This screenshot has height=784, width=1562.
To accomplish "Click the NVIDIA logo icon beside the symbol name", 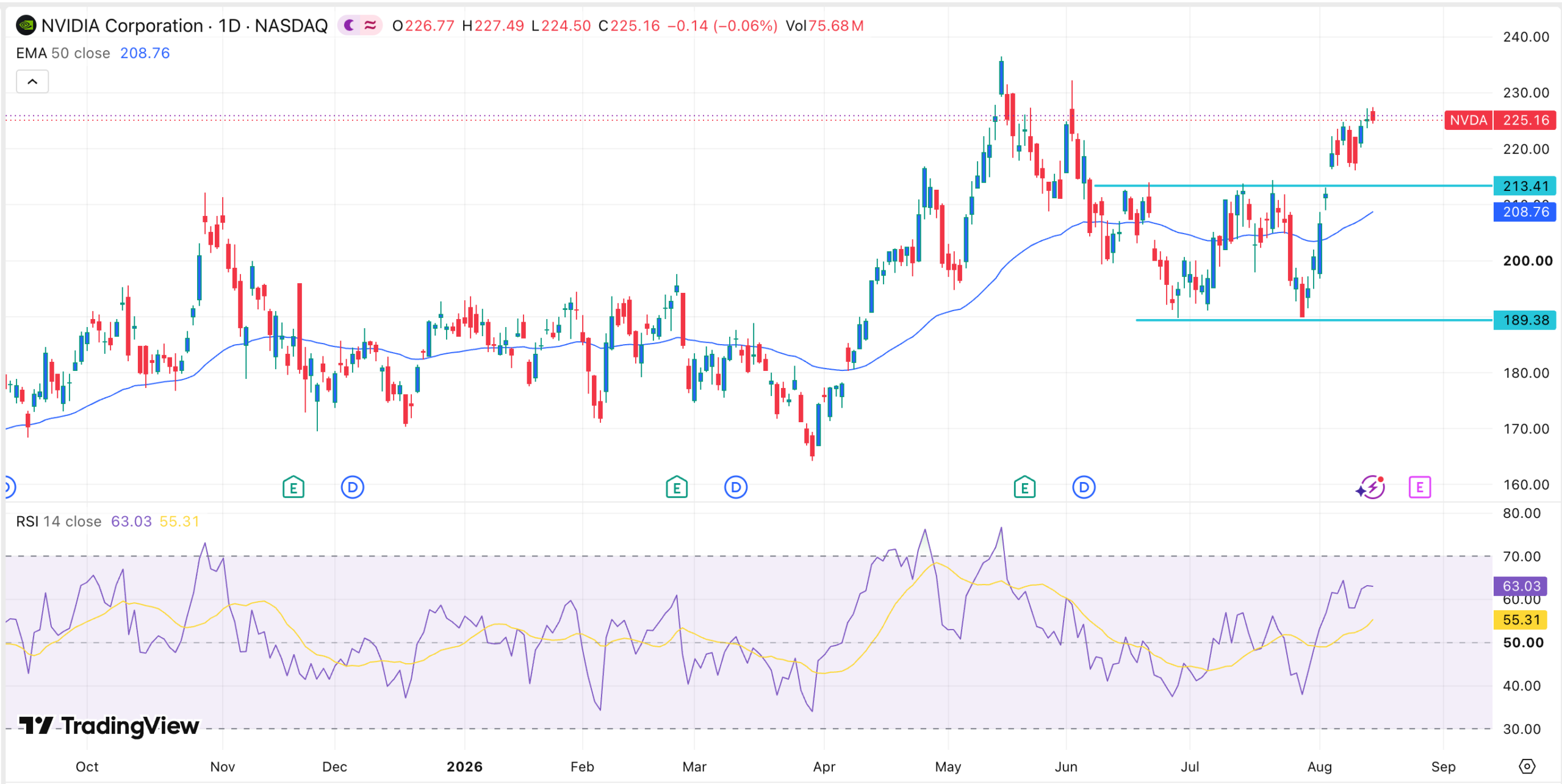I will [x=26, y=26].
